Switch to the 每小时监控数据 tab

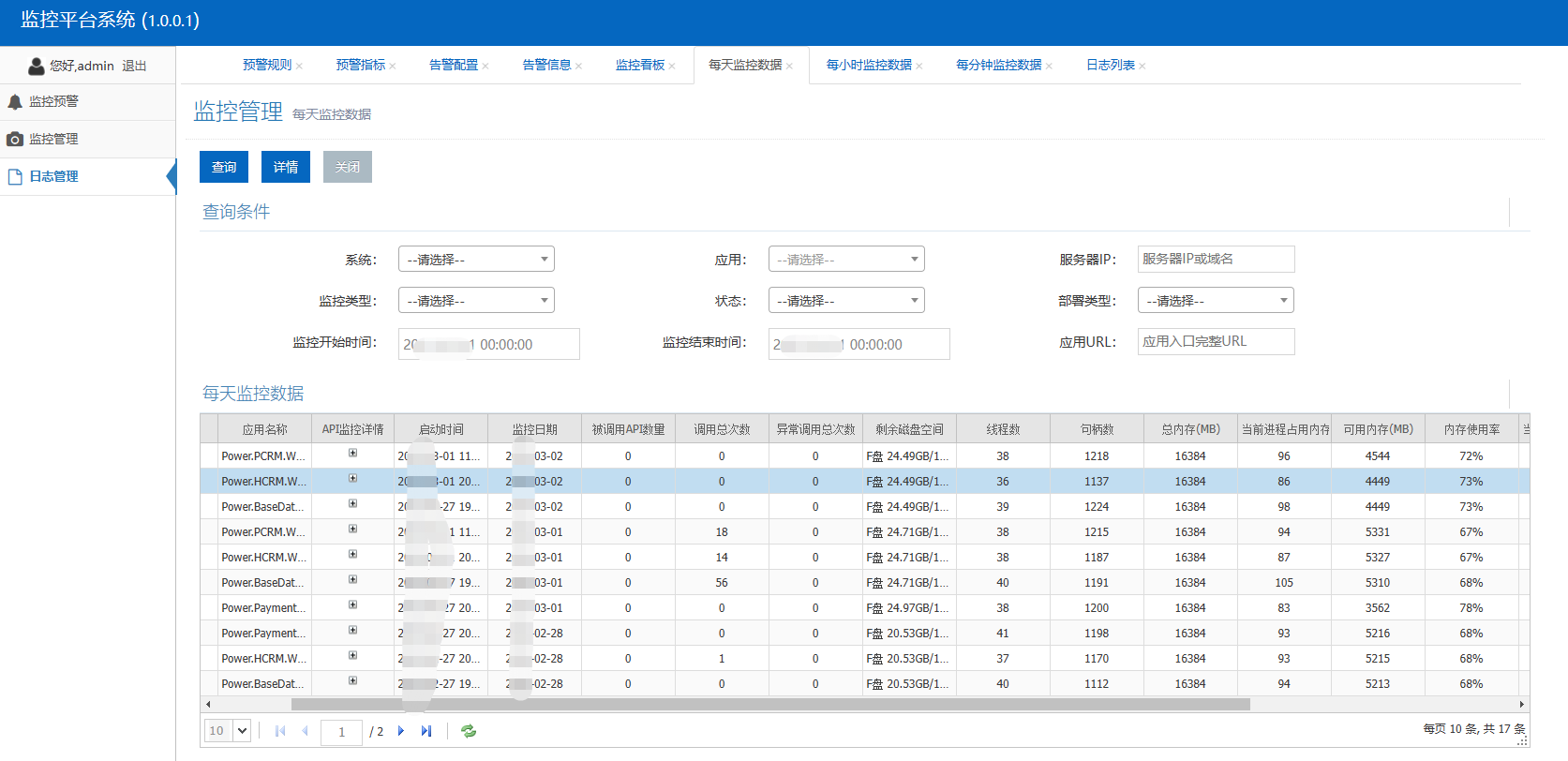[x=869, y=65]
